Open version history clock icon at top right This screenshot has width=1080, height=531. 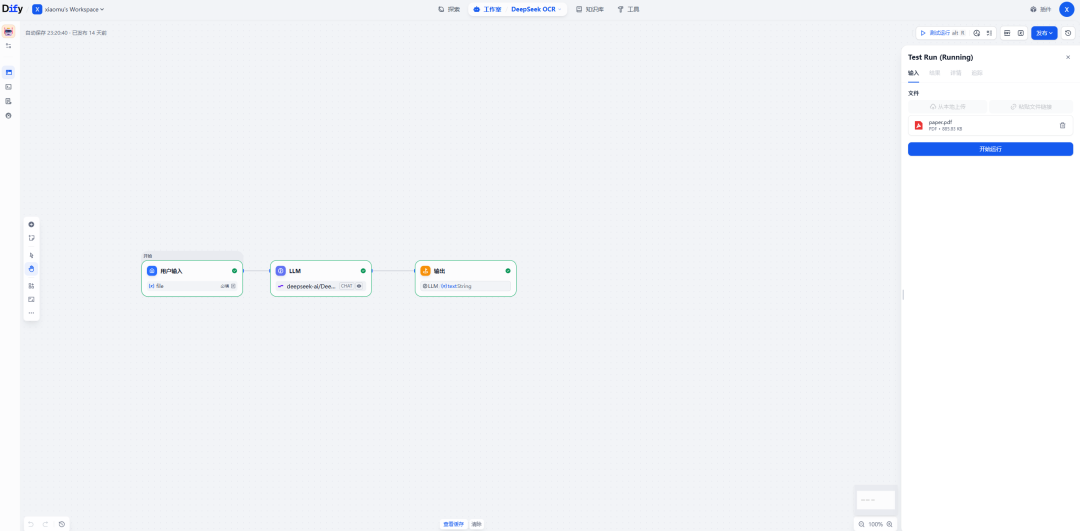1068,33
